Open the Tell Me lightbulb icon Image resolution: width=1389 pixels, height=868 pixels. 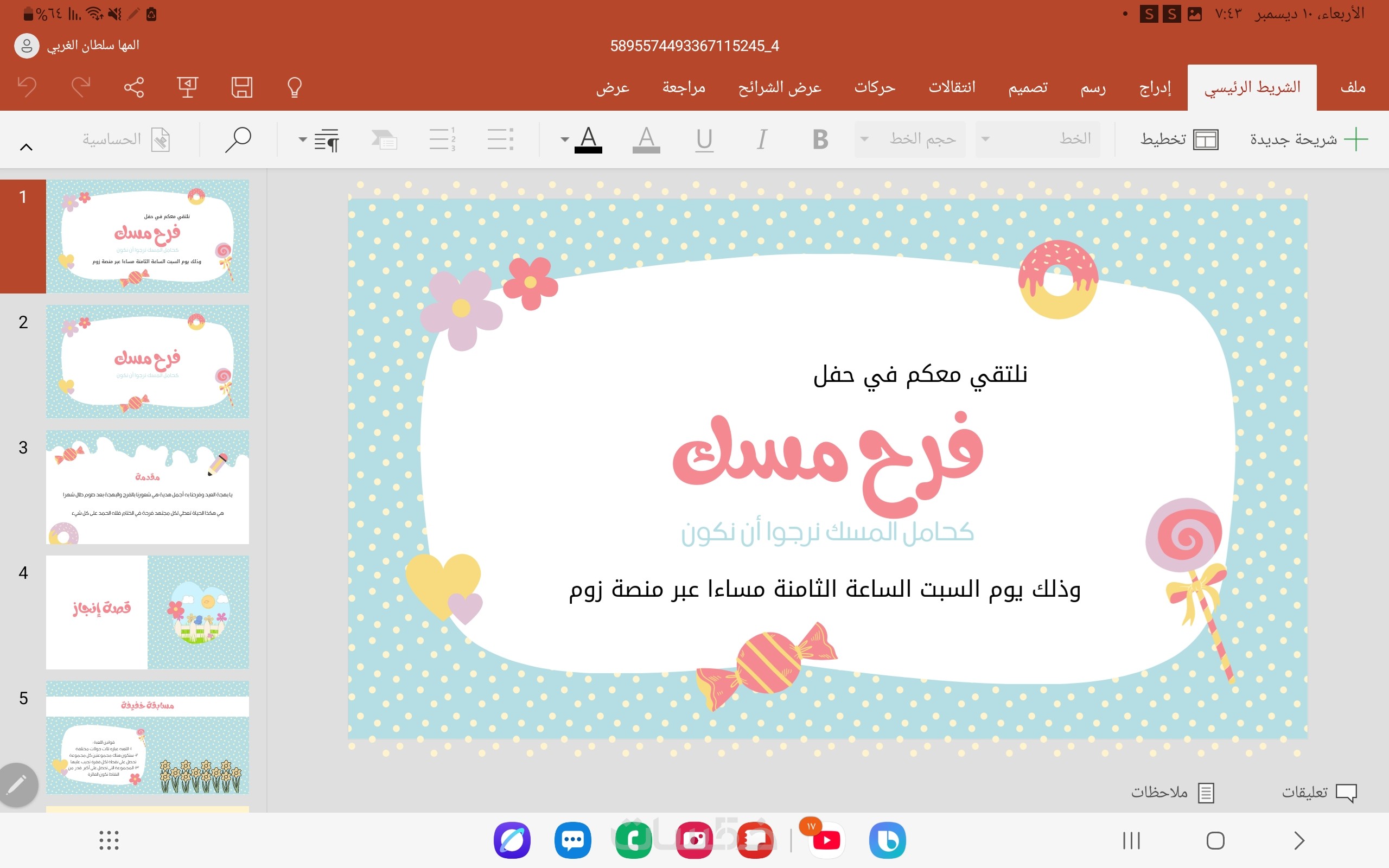pos(295,87)
